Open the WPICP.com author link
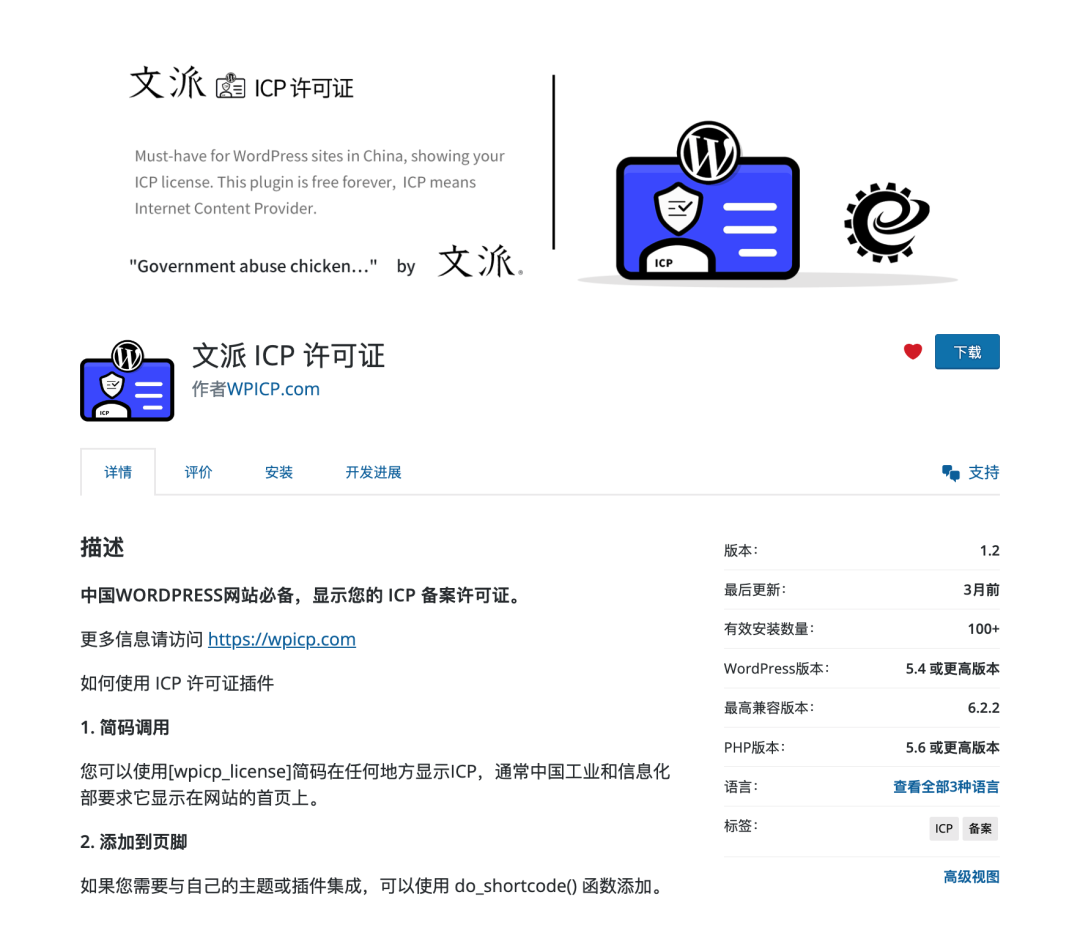The image size is (1080, 930). (273, 389)
